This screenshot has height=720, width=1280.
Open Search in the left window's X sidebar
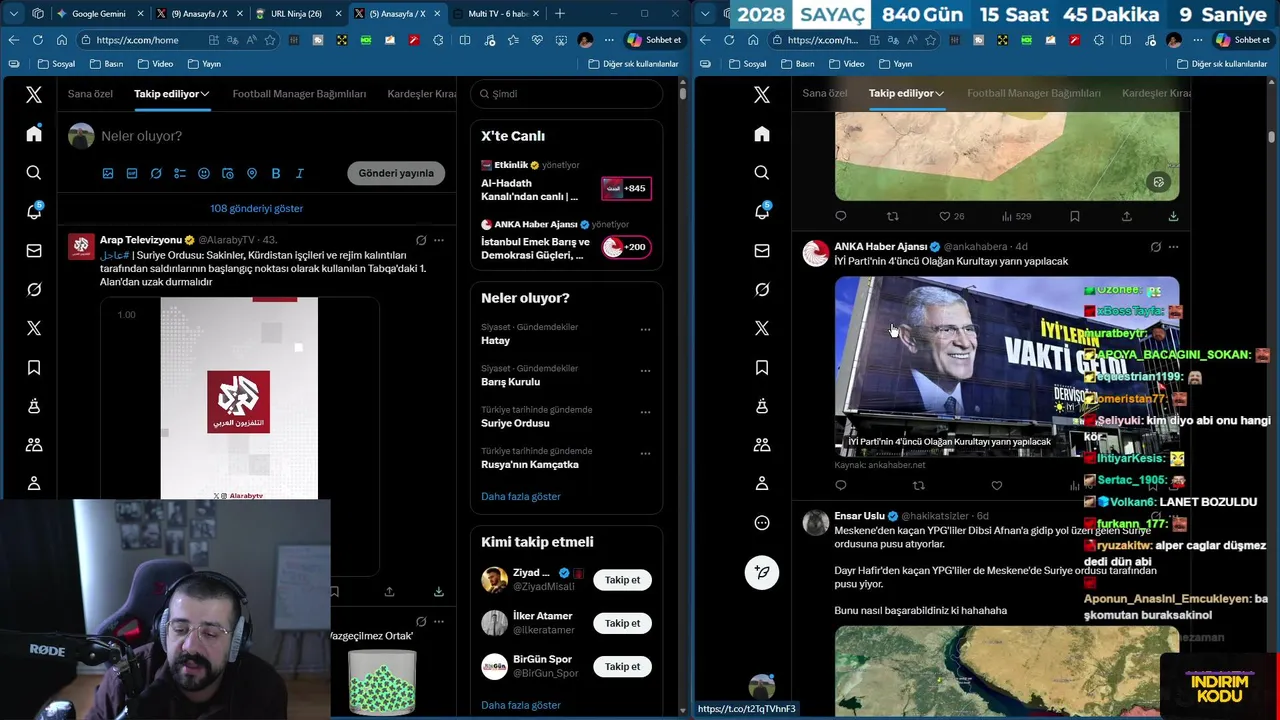tap(34, 173)
